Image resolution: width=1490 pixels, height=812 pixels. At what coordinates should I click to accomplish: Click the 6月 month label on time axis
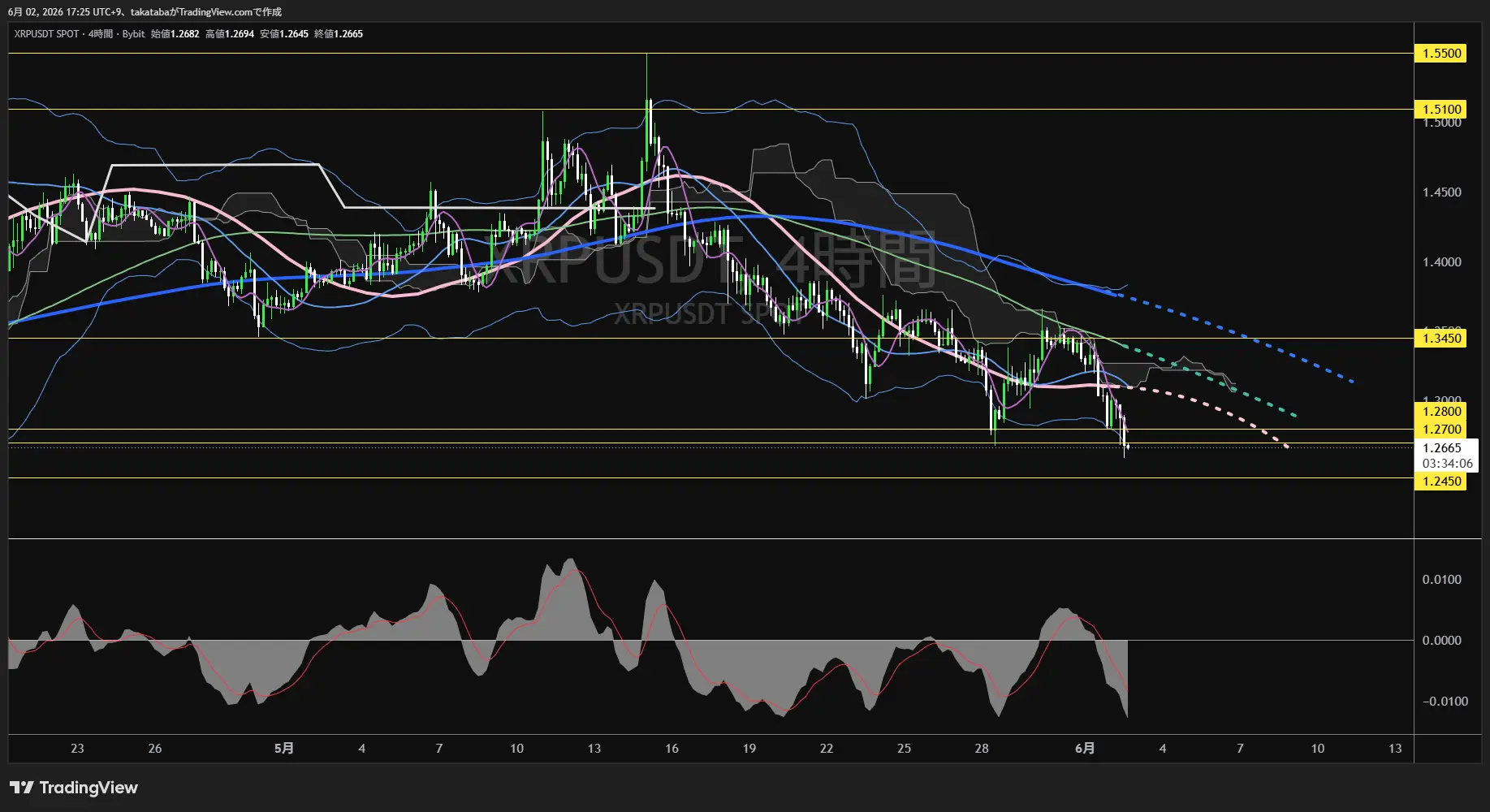[1085, 749]
